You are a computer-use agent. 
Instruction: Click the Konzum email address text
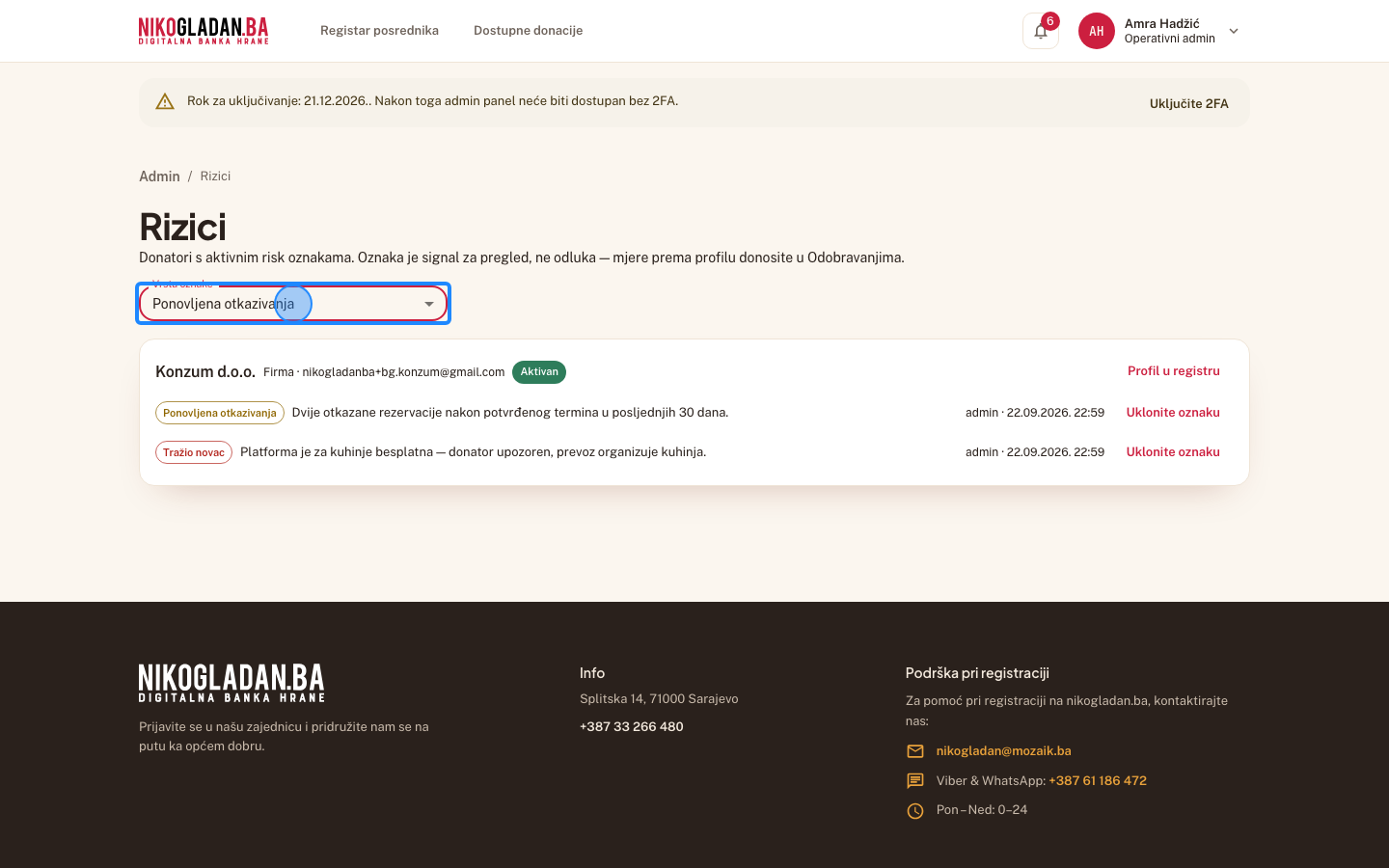403,372
